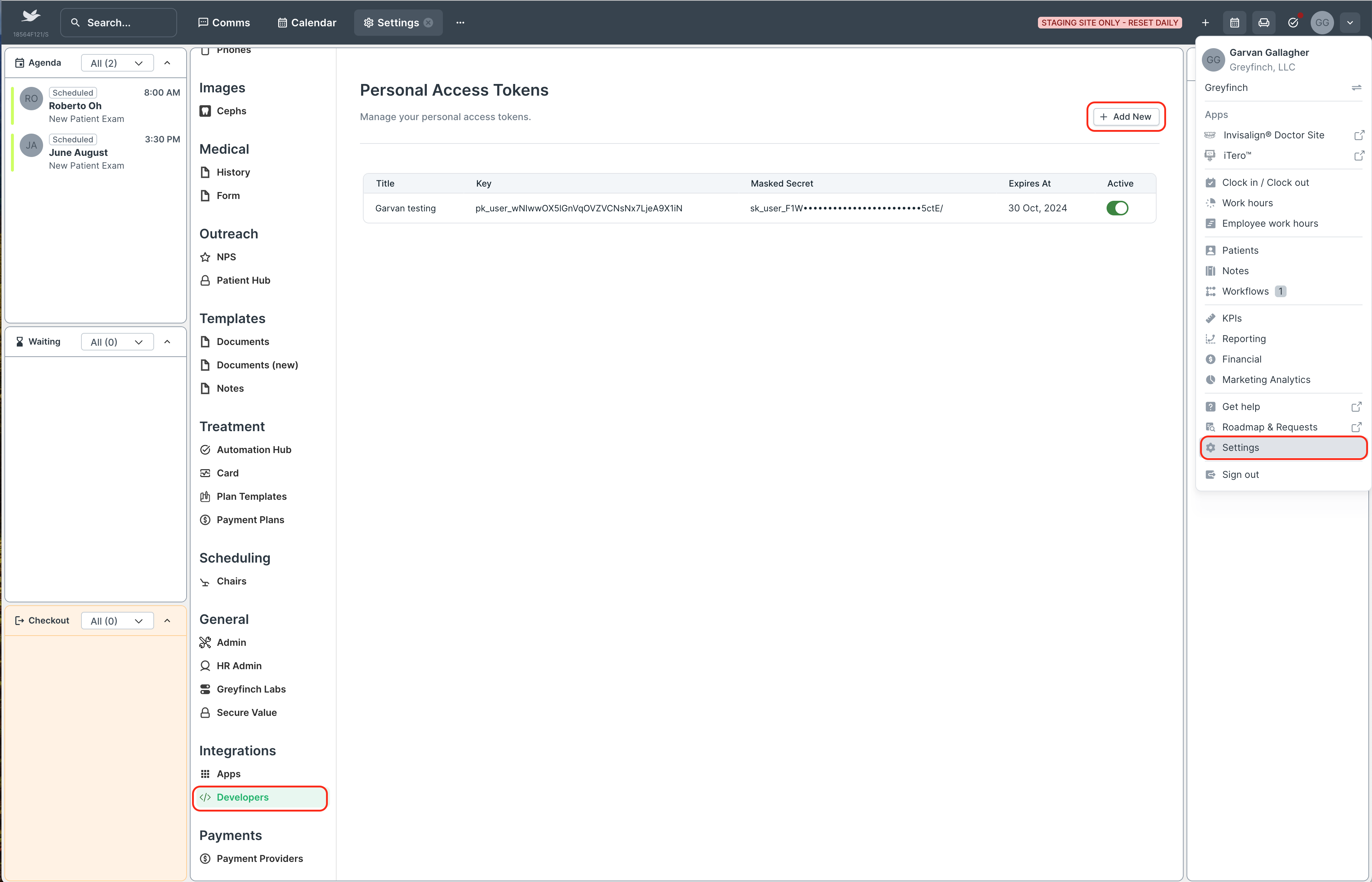Click the Roadmap & Requests external link icon
Screen dimensions: 1372x882
tap(1356, 427)
